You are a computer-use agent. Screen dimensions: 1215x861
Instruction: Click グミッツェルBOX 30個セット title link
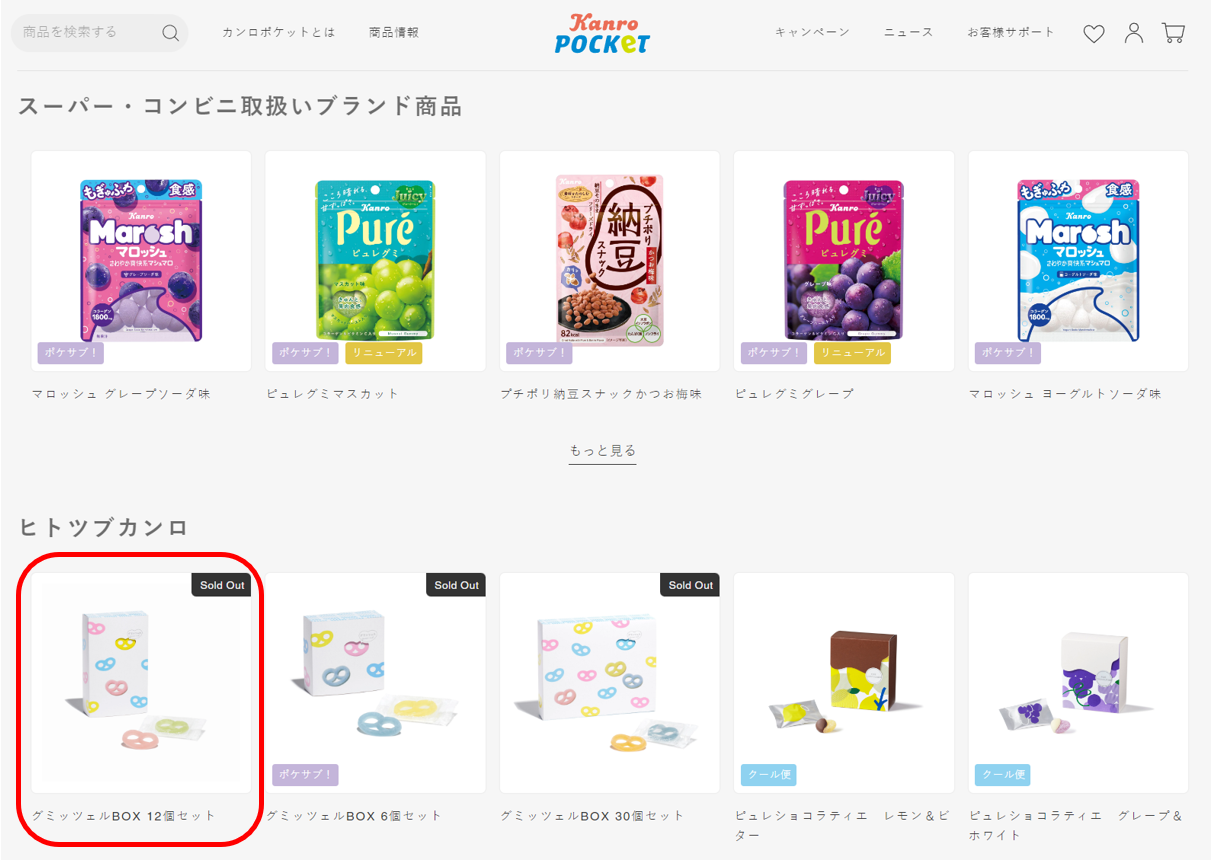593,816
